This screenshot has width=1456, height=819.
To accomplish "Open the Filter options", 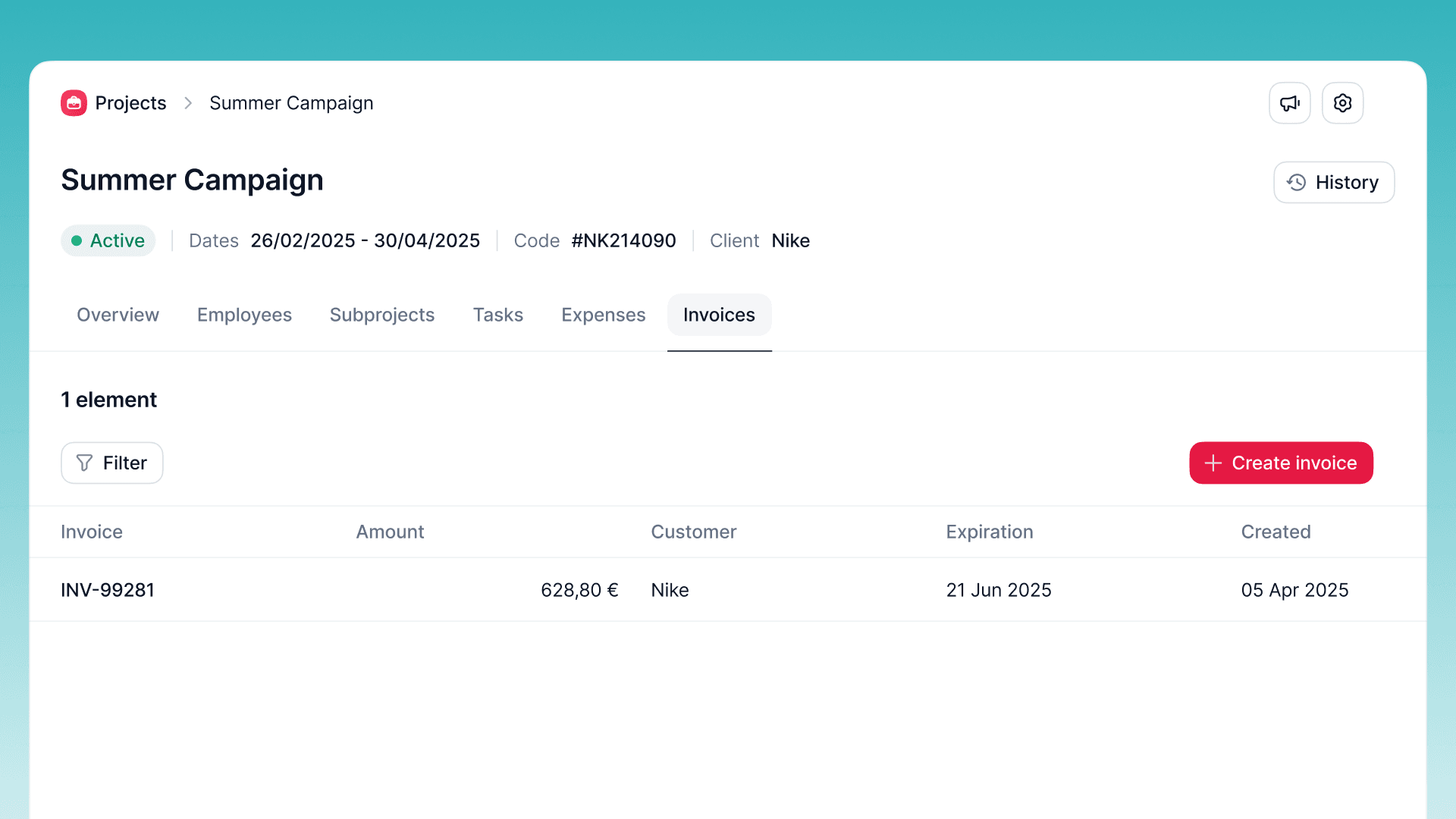I will click(111, 463).
